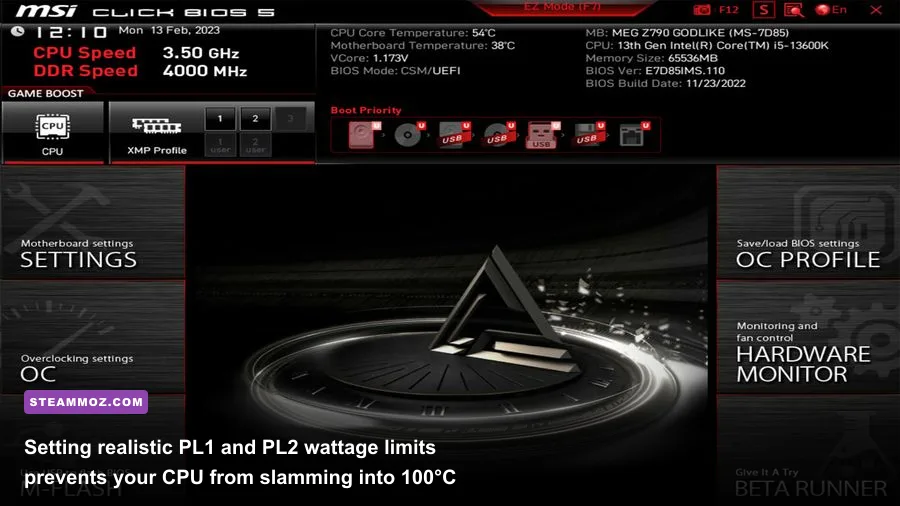Click Motherboard Temperature 38°C reading
900x506 pixels.
coord(422,45)
